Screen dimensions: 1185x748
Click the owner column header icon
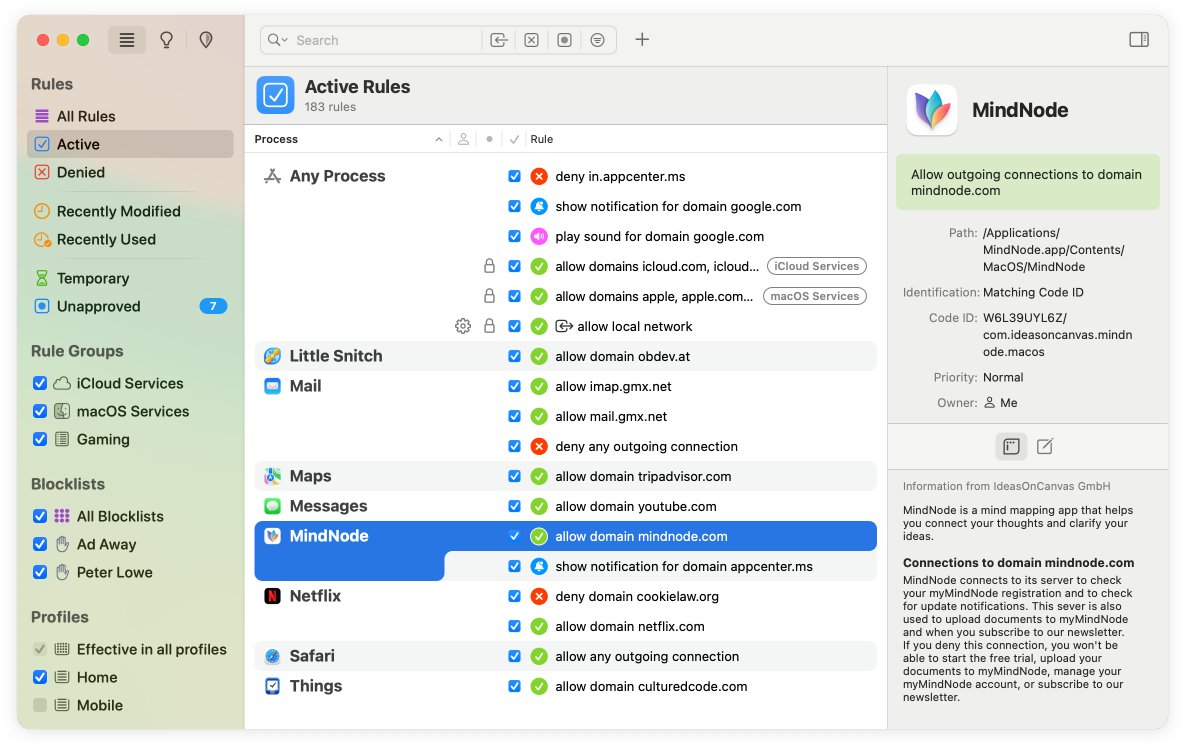pyautogui.click(x=463, y=139)
